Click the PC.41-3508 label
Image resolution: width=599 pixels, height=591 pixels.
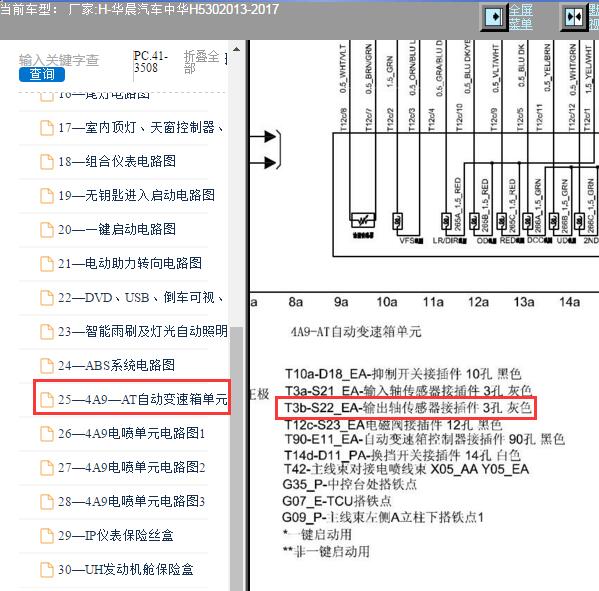tap(151, 62)
